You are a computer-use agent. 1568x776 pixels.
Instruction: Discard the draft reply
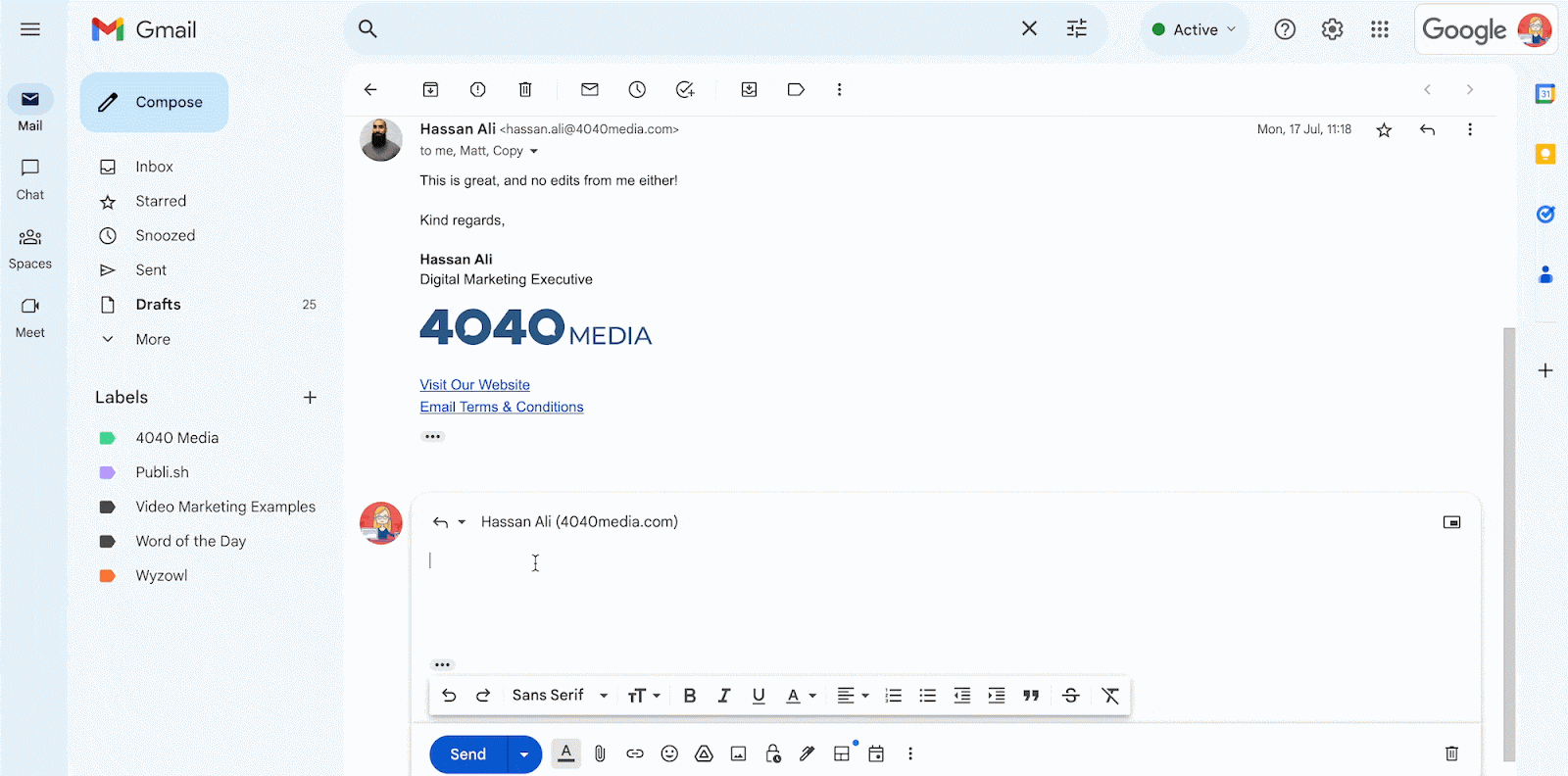point(1451,753)
